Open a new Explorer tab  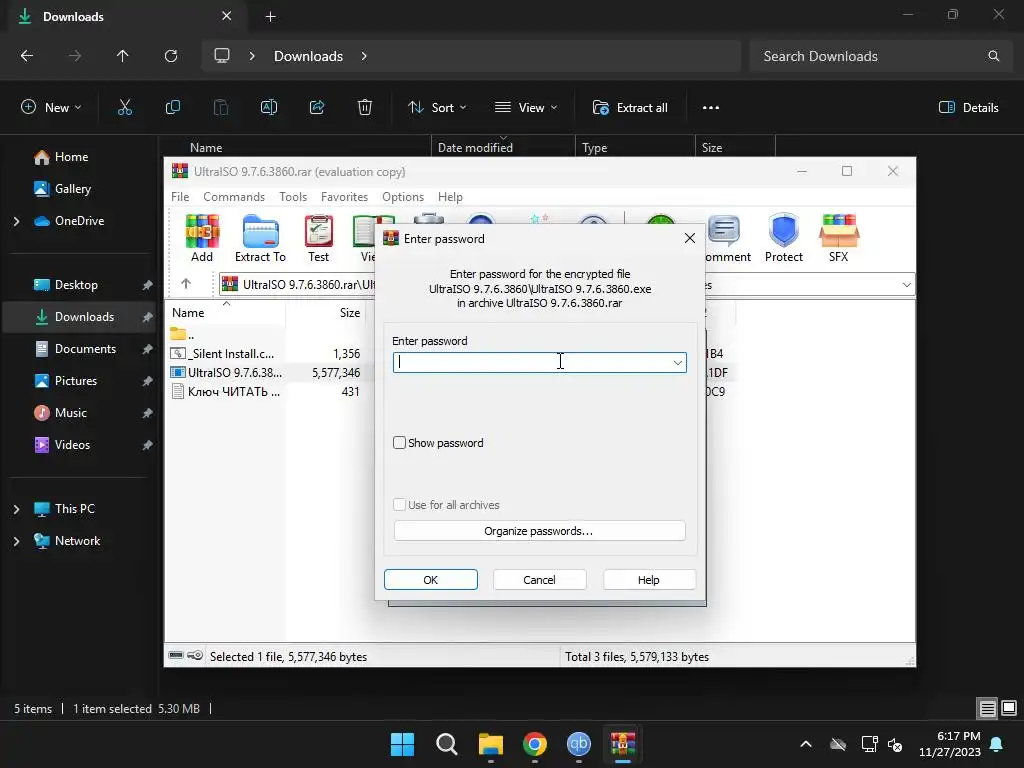point(270,16)
